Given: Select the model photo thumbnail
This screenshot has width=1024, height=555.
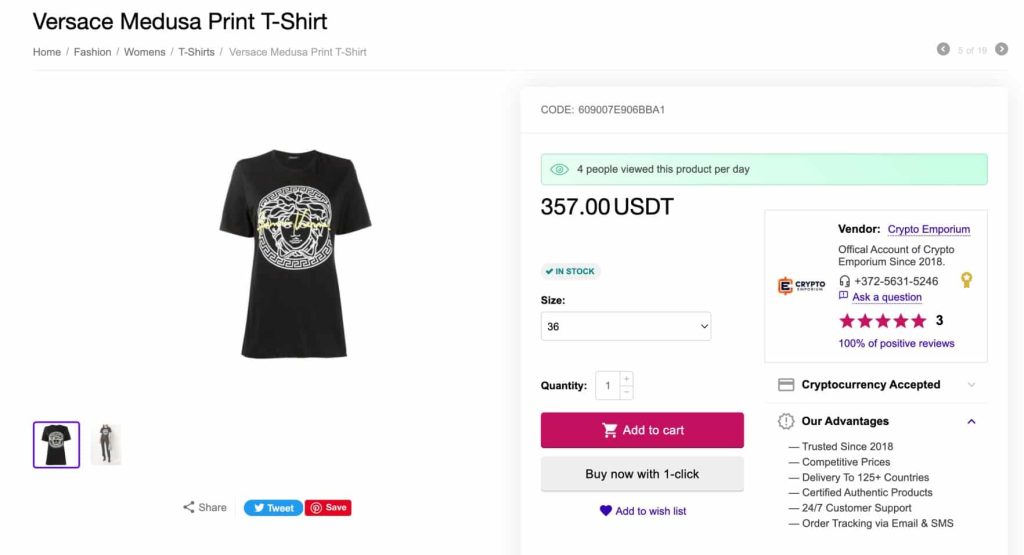Looking at the screenshot, I should [106, 445].
